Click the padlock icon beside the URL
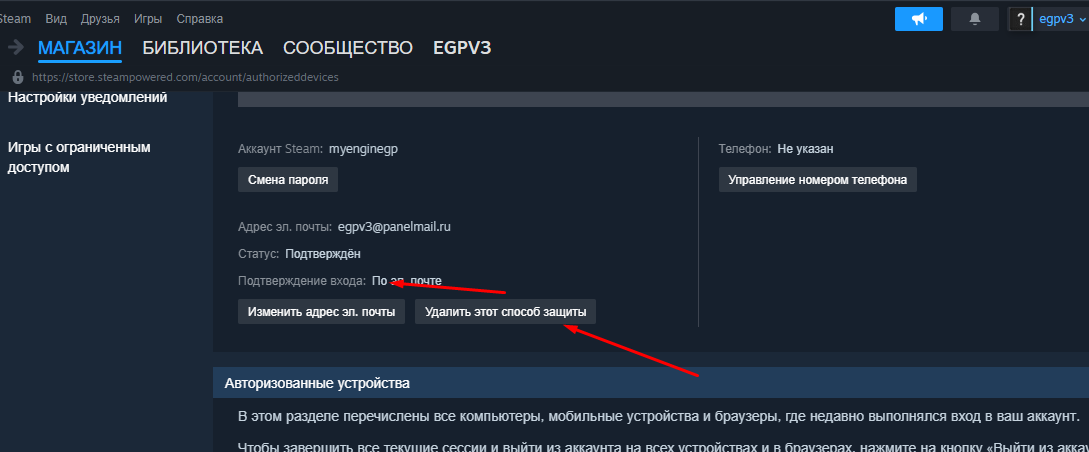The image size is (1089, 452). pyautogui.click(x=17, y=77)
